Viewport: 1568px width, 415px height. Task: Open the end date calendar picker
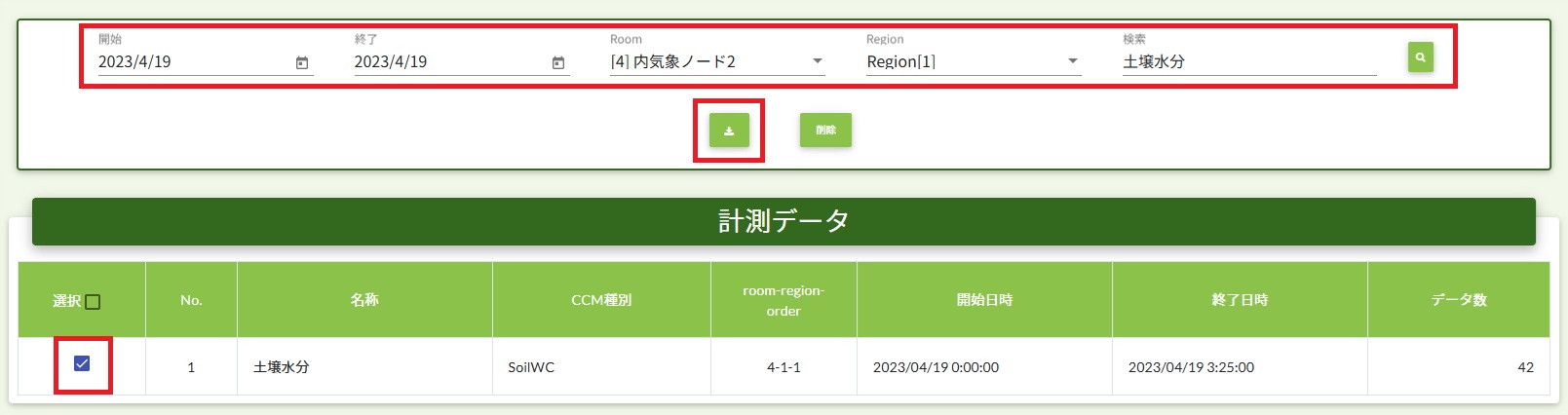(x=558, y=62)
